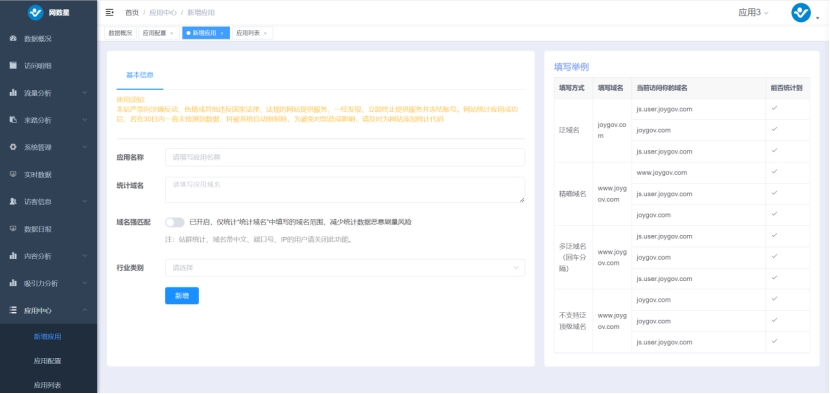Toggle the sidebar collapse hamburger icon
The height and width of the screenshot is (394, 830).
[110, 12]
